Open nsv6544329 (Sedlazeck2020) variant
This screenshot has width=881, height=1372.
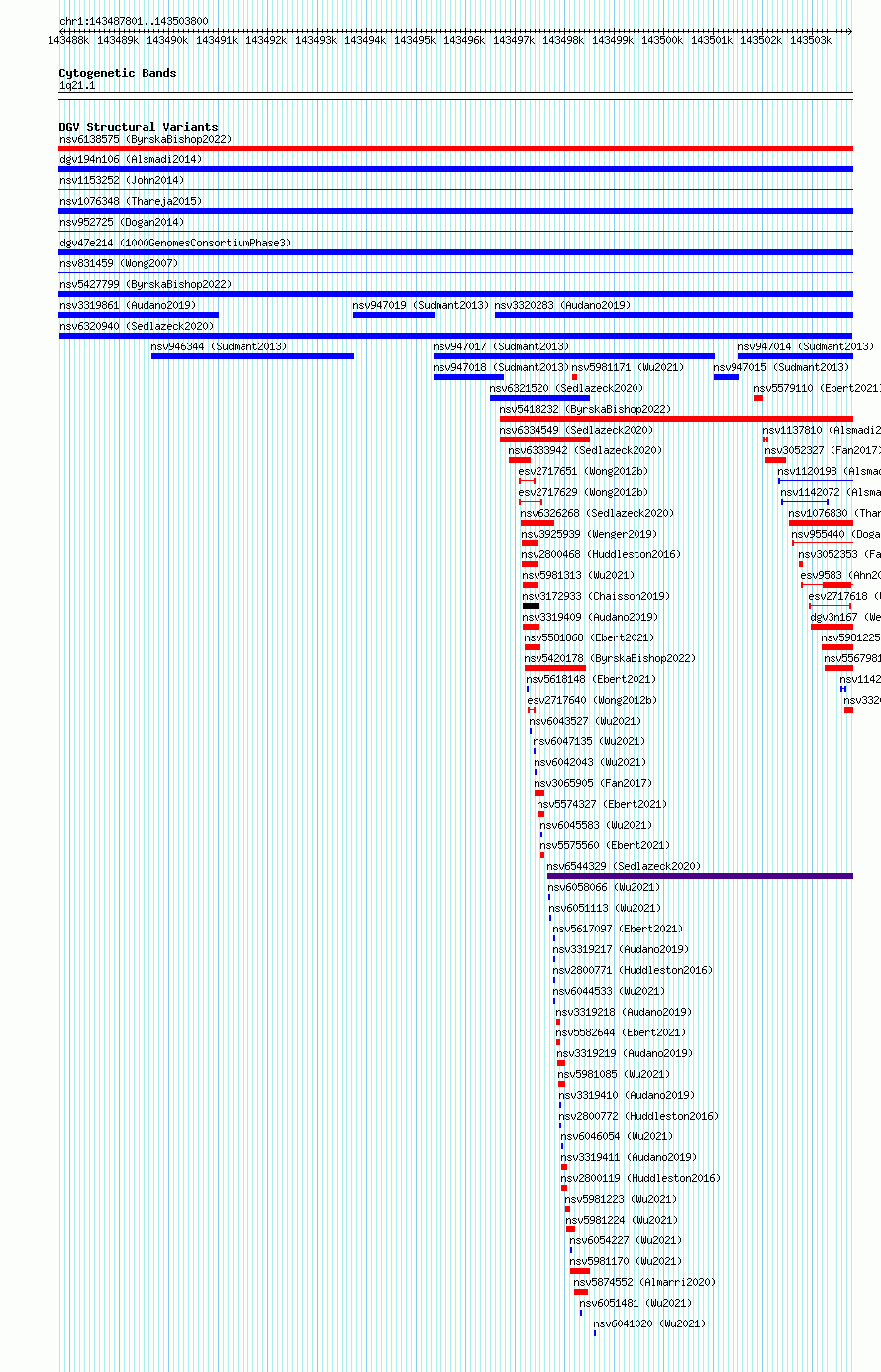point(625,866)
